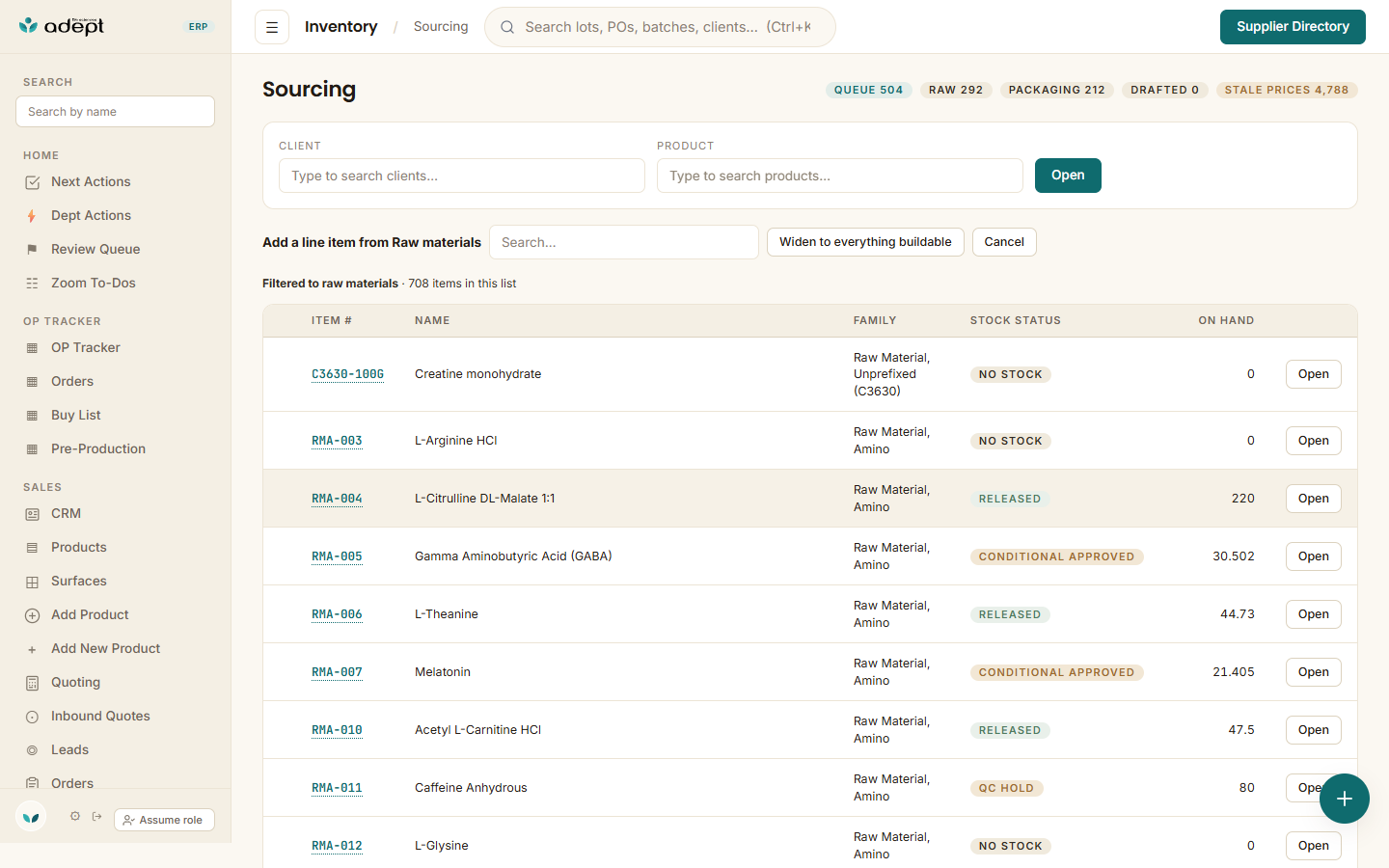Click the gear icon in the sidebar footer
Screen dimensions: 1389x868
pos(75,816)
